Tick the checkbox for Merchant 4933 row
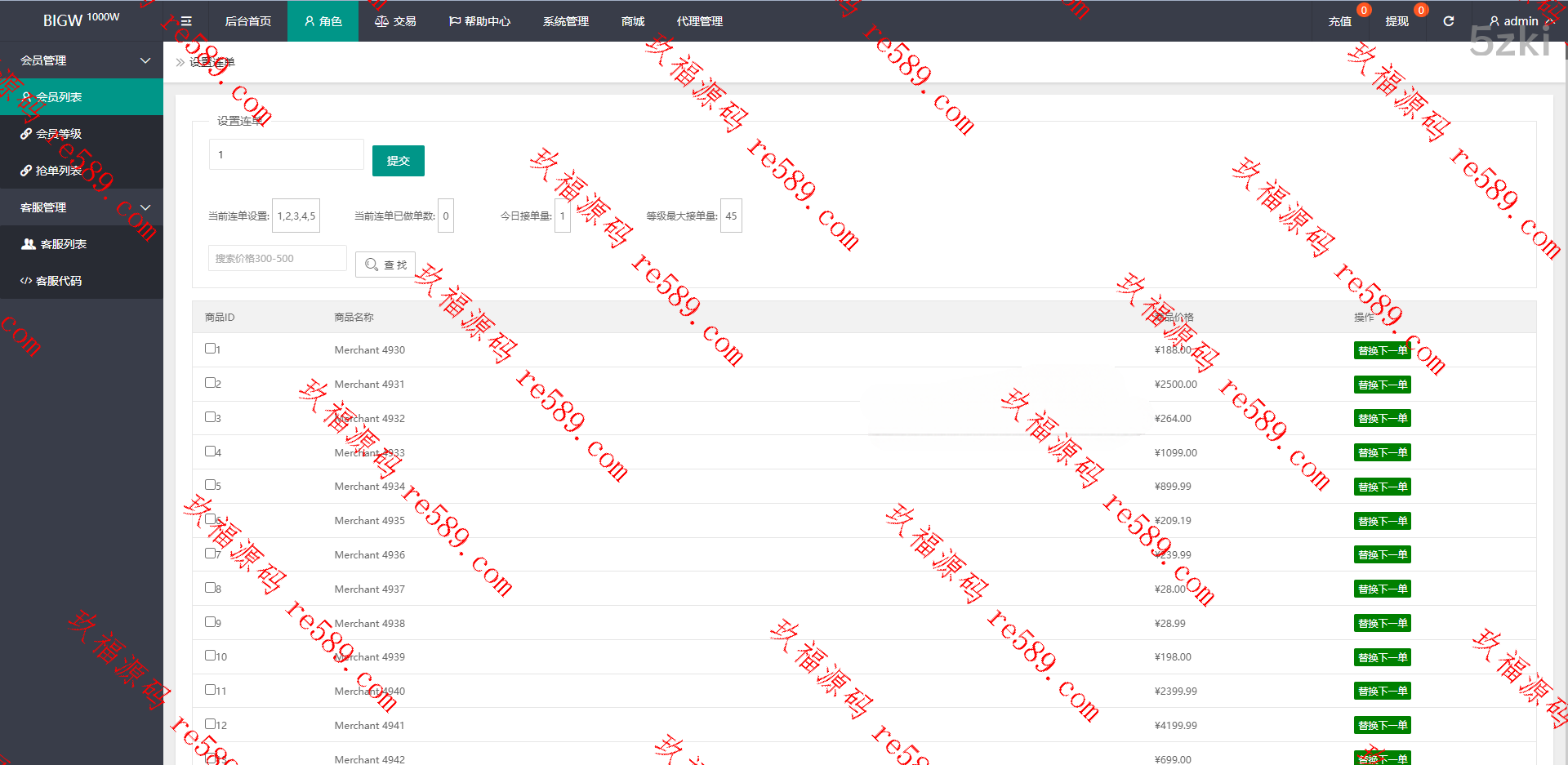Viewport: 1568px width, 765px height. [210, 451]
